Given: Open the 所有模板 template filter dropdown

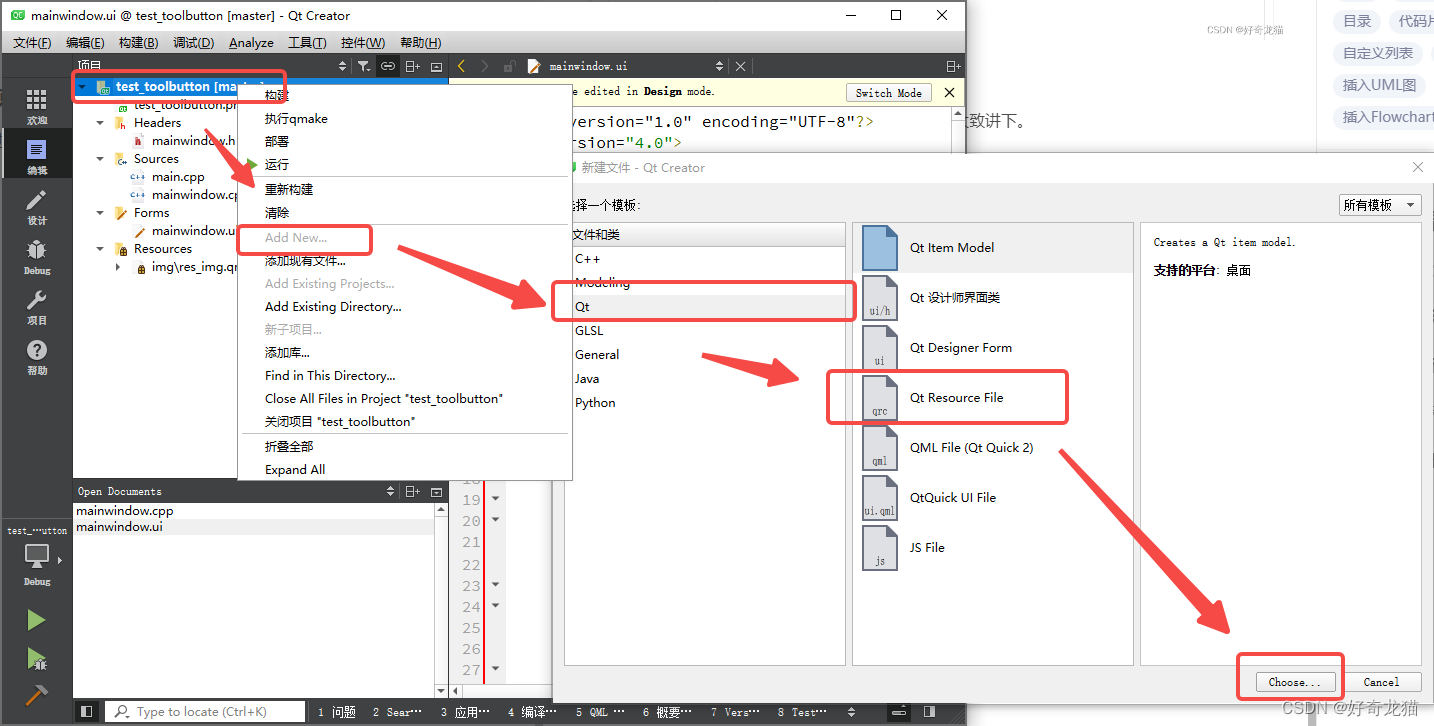Looking at the screenshot, I should point(1380,205).
